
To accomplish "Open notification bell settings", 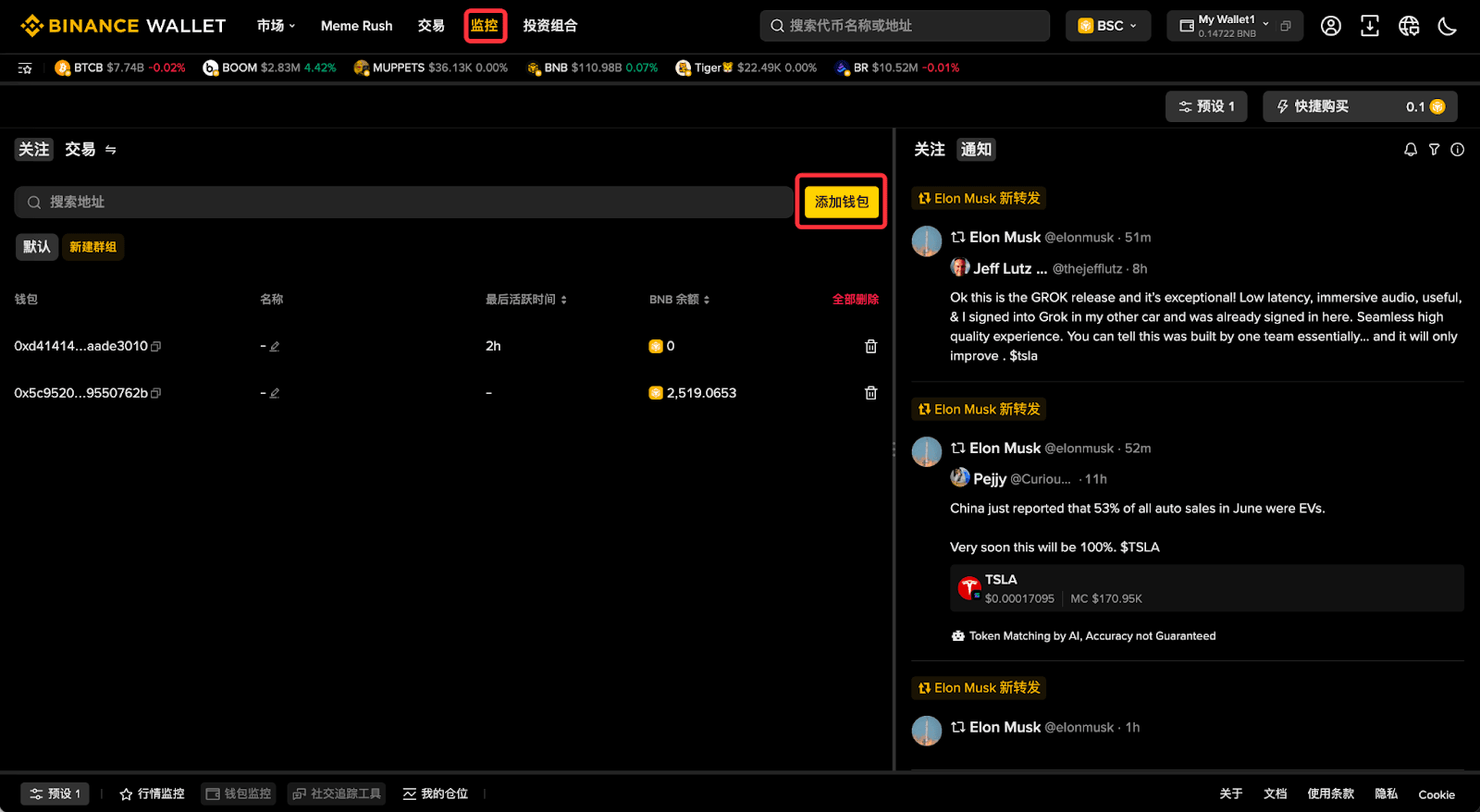I will (x=1411, y=150).
